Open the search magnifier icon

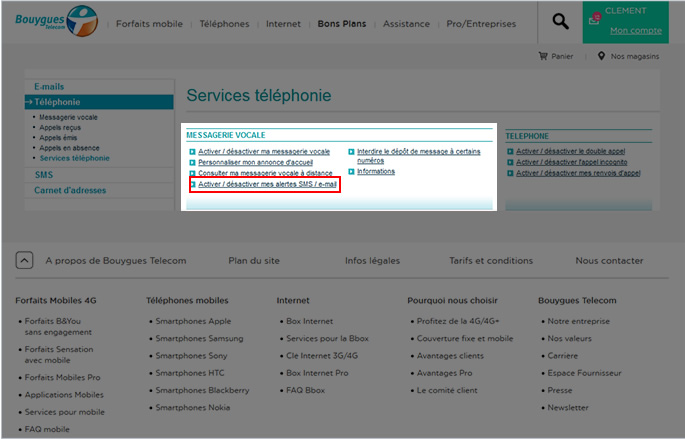coord(560,21)
